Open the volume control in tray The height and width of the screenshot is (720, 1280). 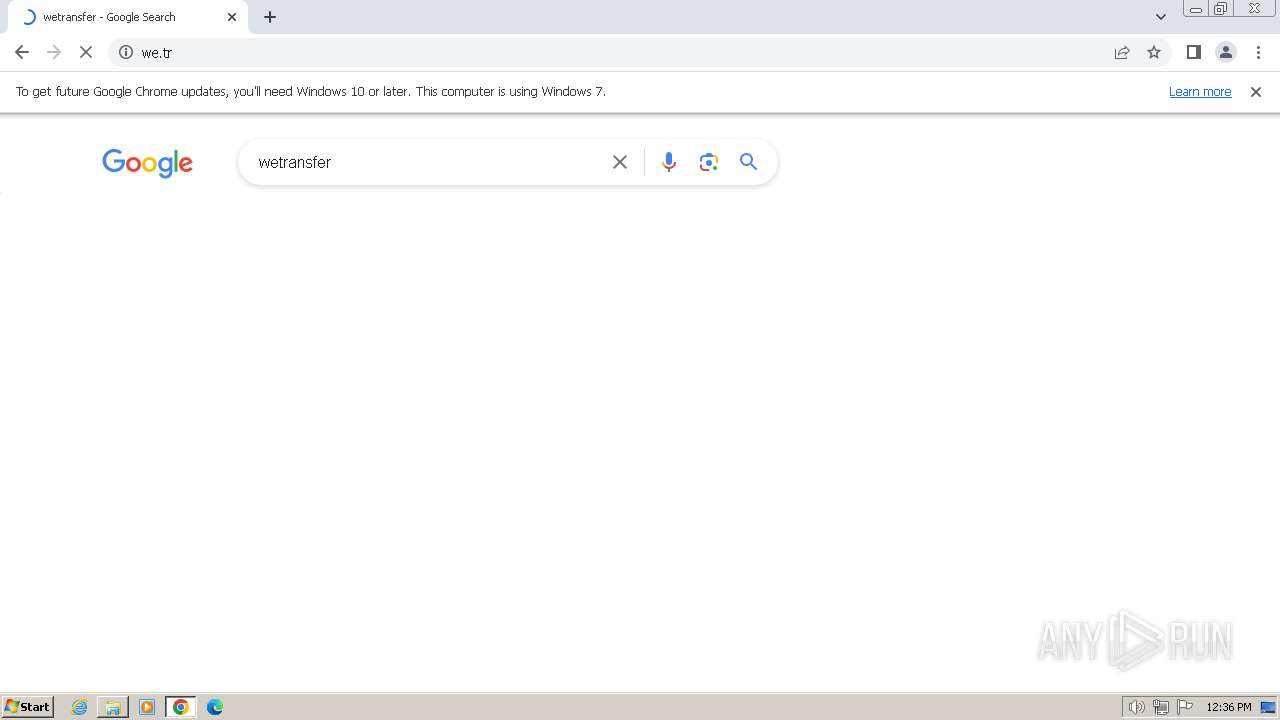pos(1136,707)
